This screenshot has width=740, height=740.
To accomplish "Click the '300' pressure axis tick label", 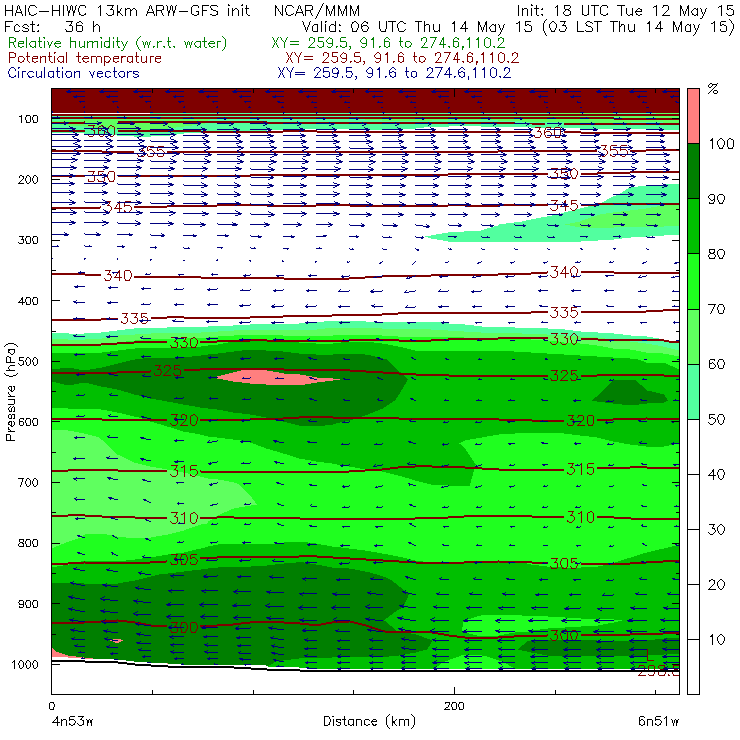I will click(28, 240).
